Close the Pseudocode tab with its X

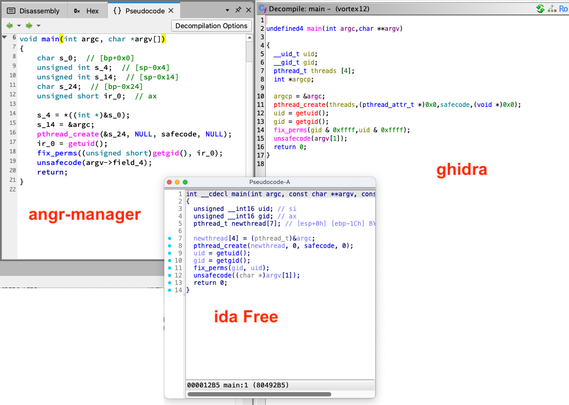coord(171,11)
